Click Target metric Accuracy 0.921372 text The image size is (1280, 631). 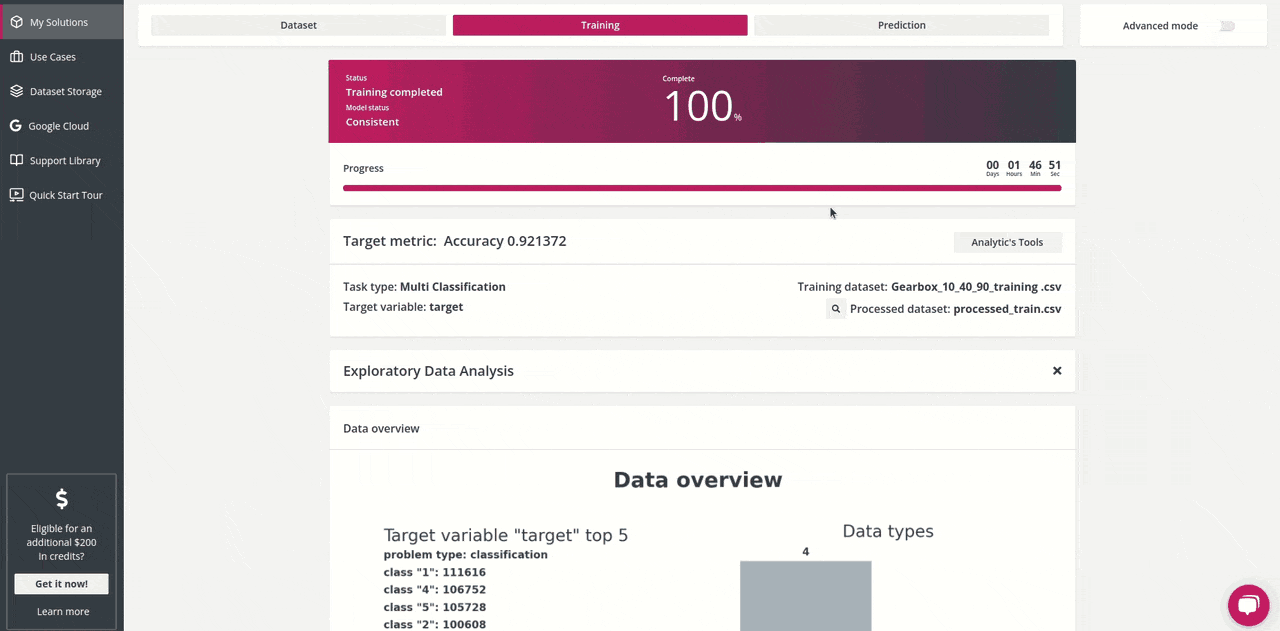pos(454,241)
